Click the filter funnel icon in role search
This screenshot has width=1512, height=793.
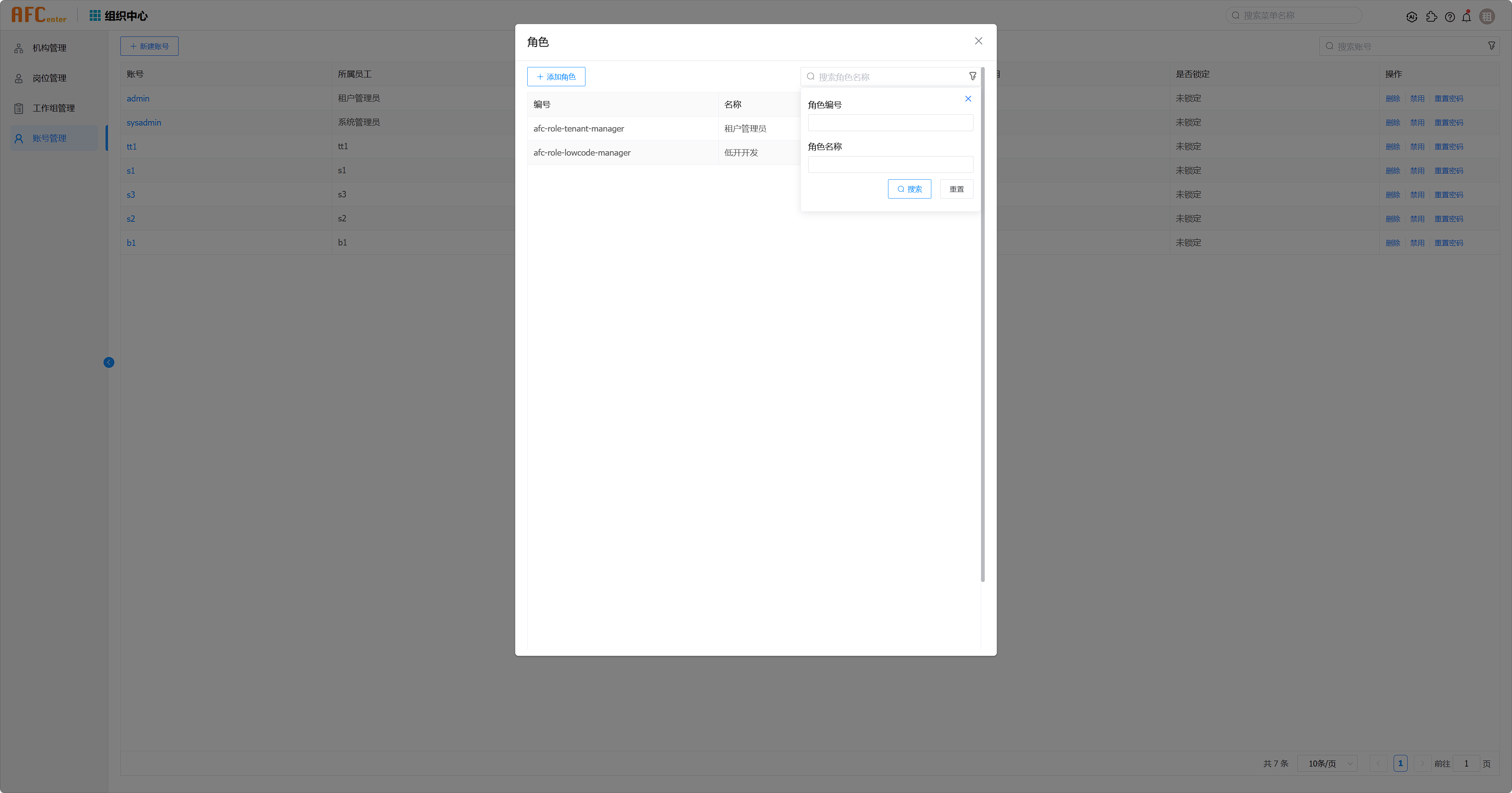(x=973, y=76)
